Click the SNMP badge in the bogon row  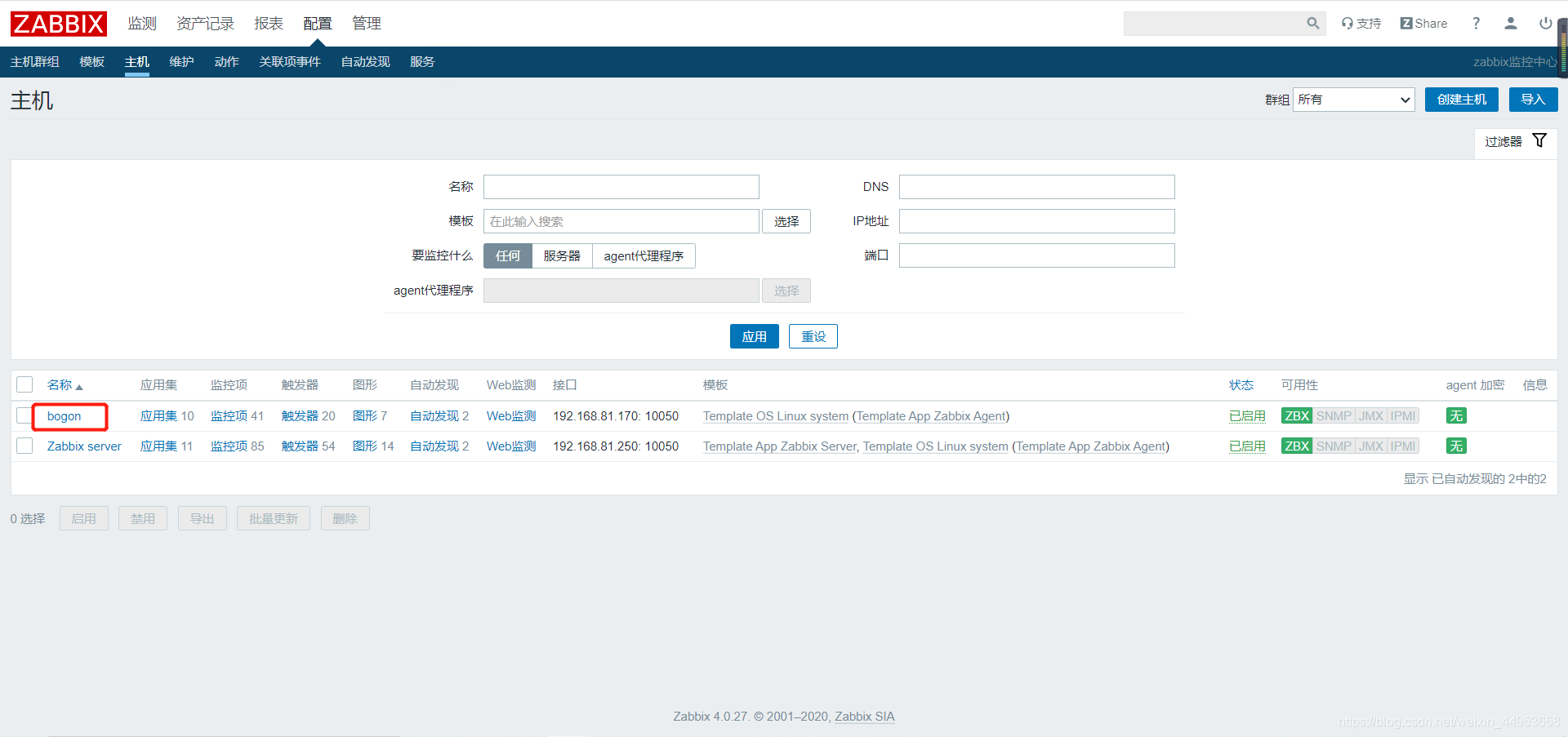1334,416
